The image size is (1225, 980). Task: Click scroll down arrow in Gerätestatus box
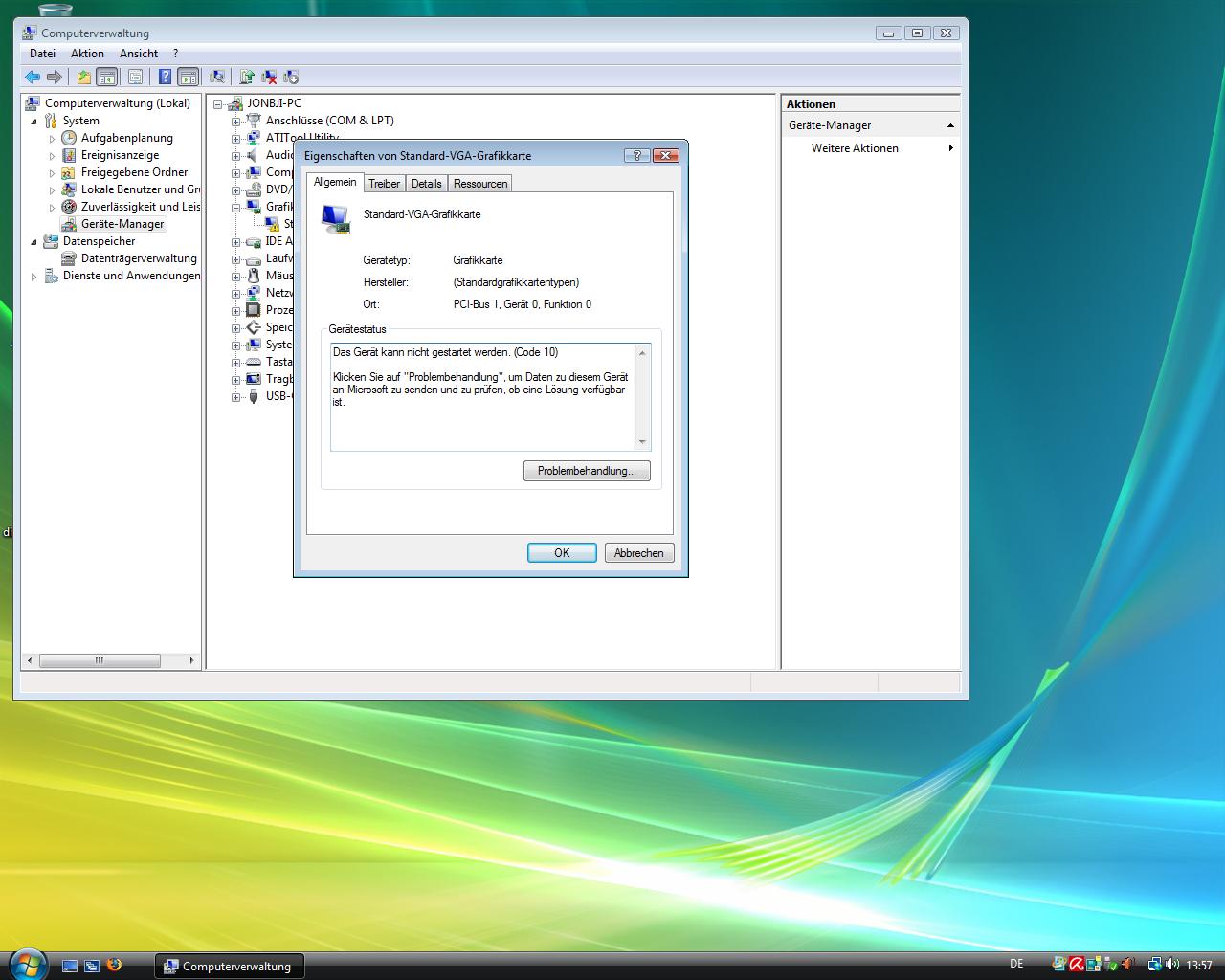[642, 442]
